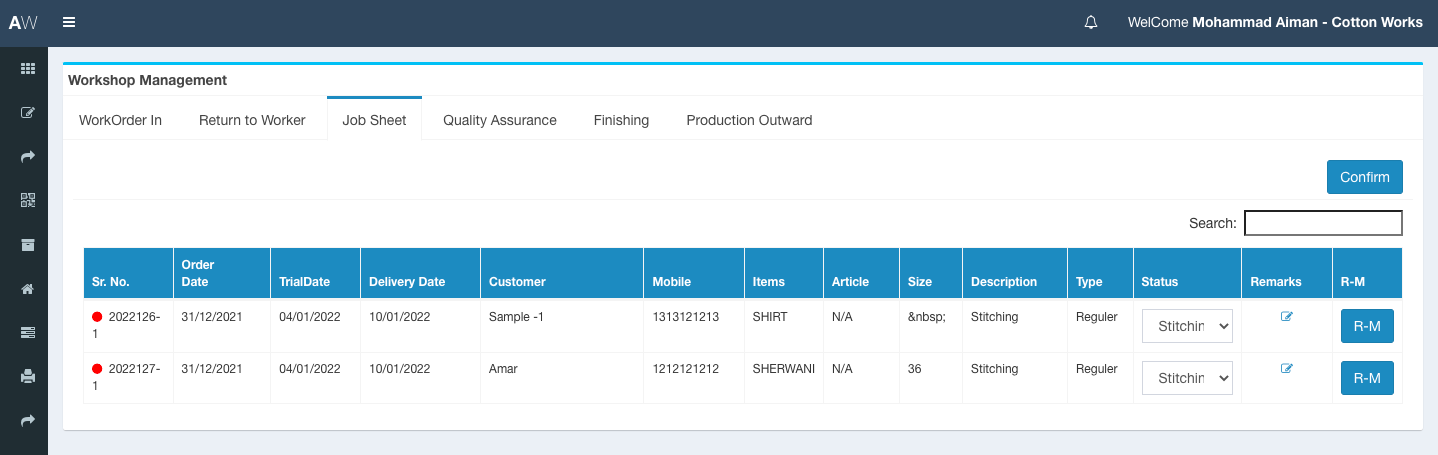Open the QR code sidebar icon

[28, 200]
